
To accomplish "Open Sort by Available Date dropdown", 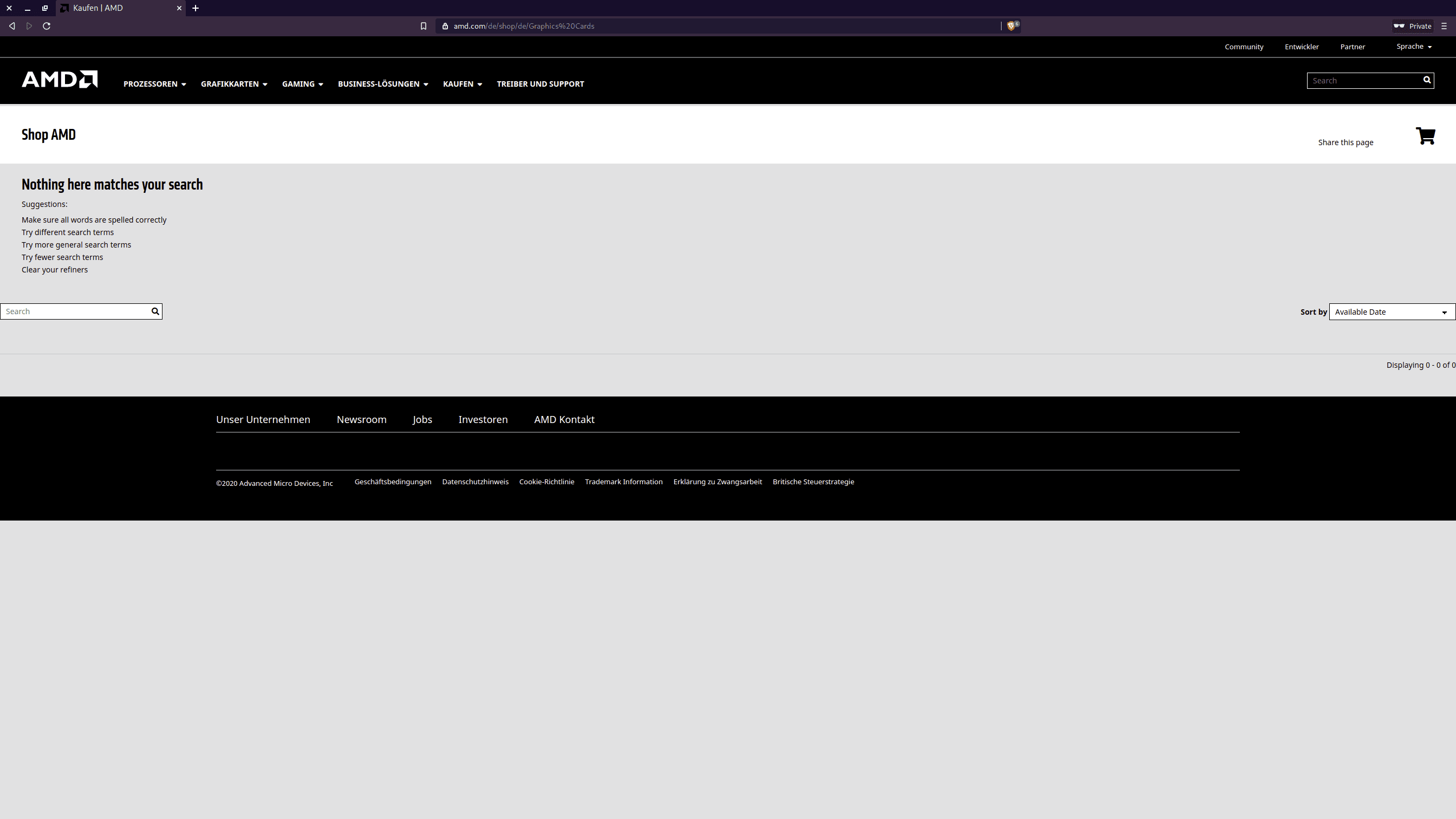I will [x=1392, y=312].
